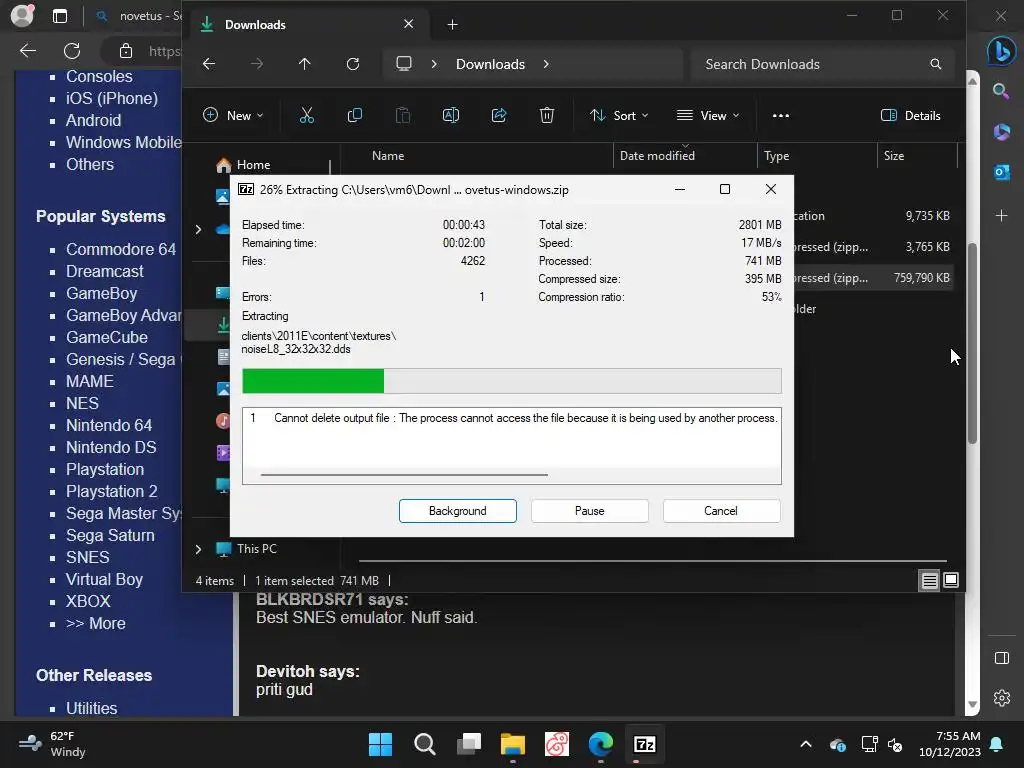Open clock and date in taskbar
The height and width of the screenshot is (768, 1024).
[x=950, y=744]
